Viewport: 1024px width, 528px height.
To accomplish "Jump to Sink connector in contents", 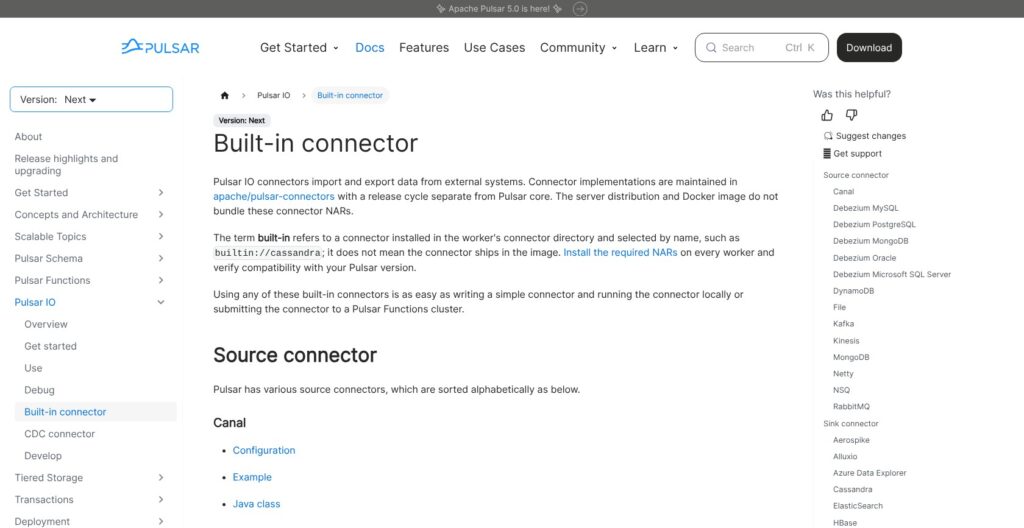I will 850,423.
